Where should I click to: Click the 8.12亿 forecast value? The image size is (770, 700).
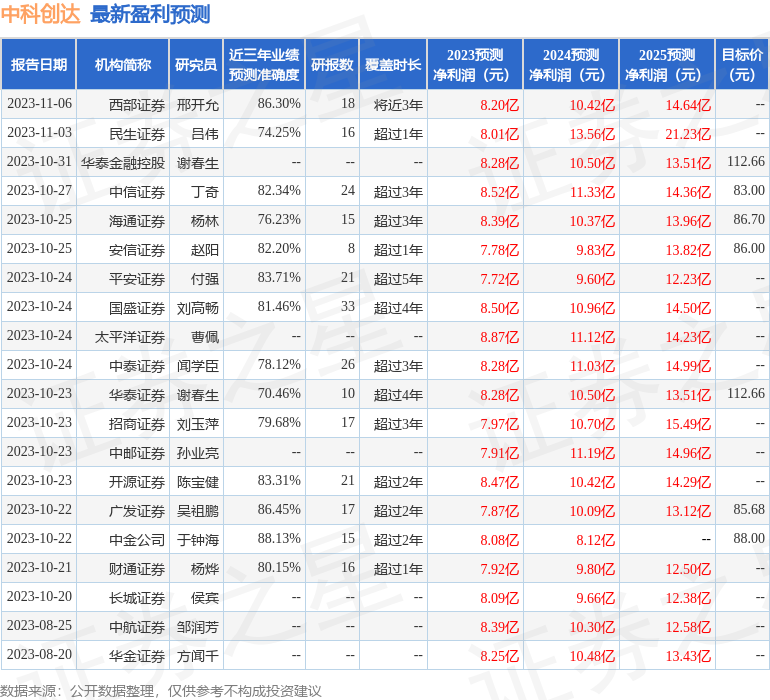595,539
